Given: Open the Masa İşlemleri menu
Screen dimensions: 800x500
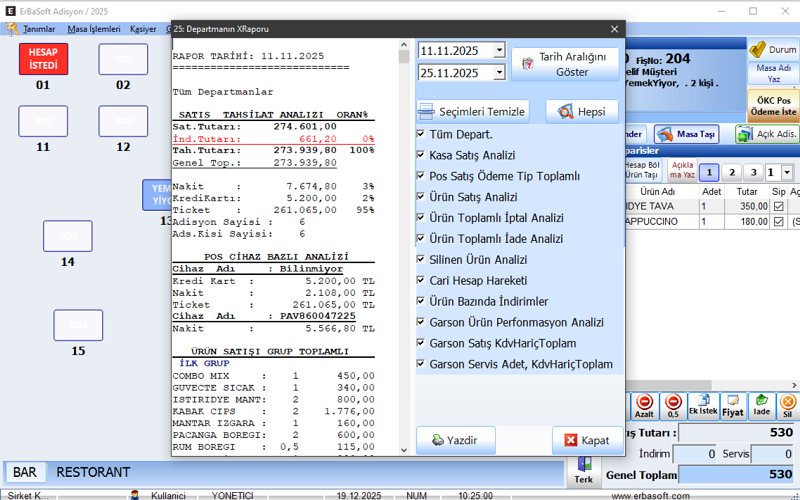Looking at the screenshot, I should (92, 29).
